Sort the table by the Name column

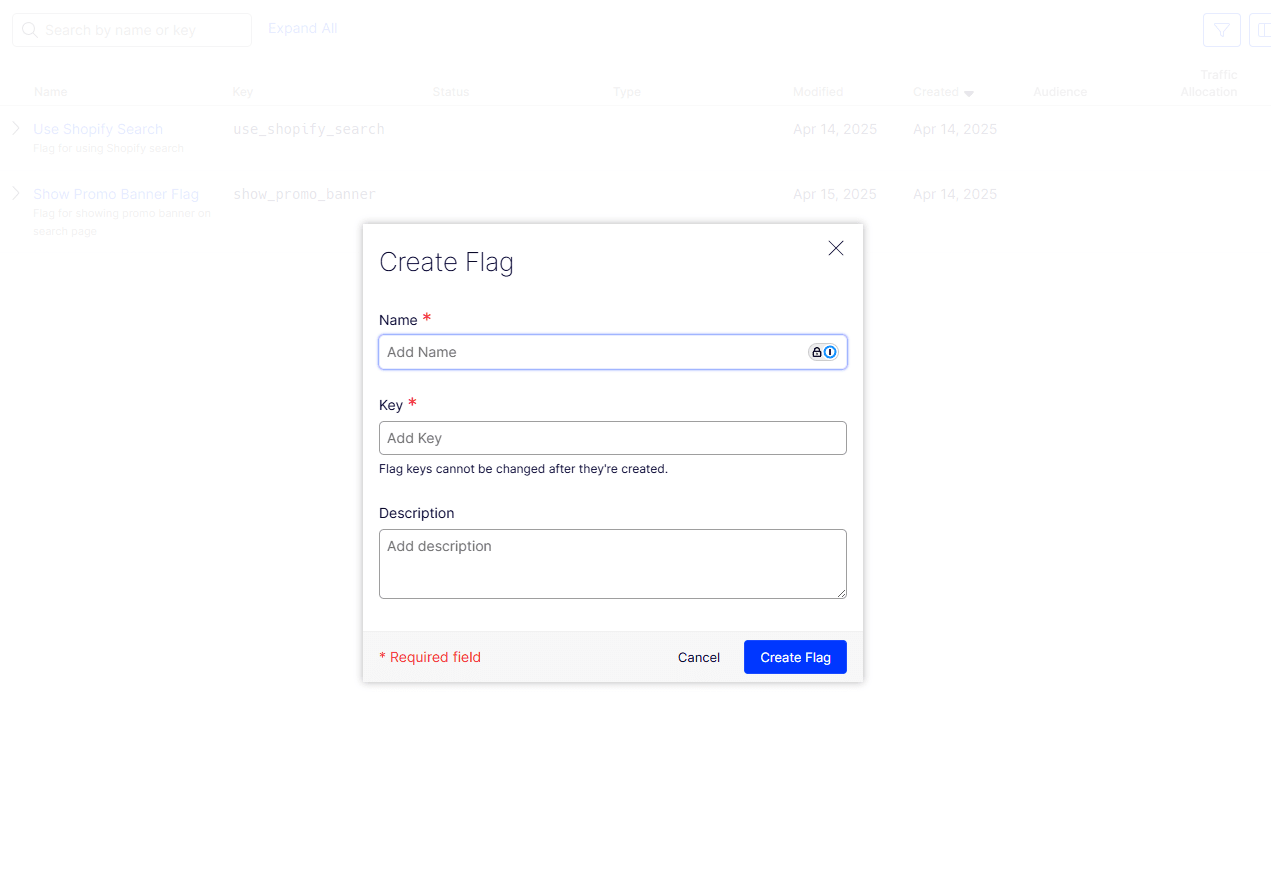[x=50, y=92]
